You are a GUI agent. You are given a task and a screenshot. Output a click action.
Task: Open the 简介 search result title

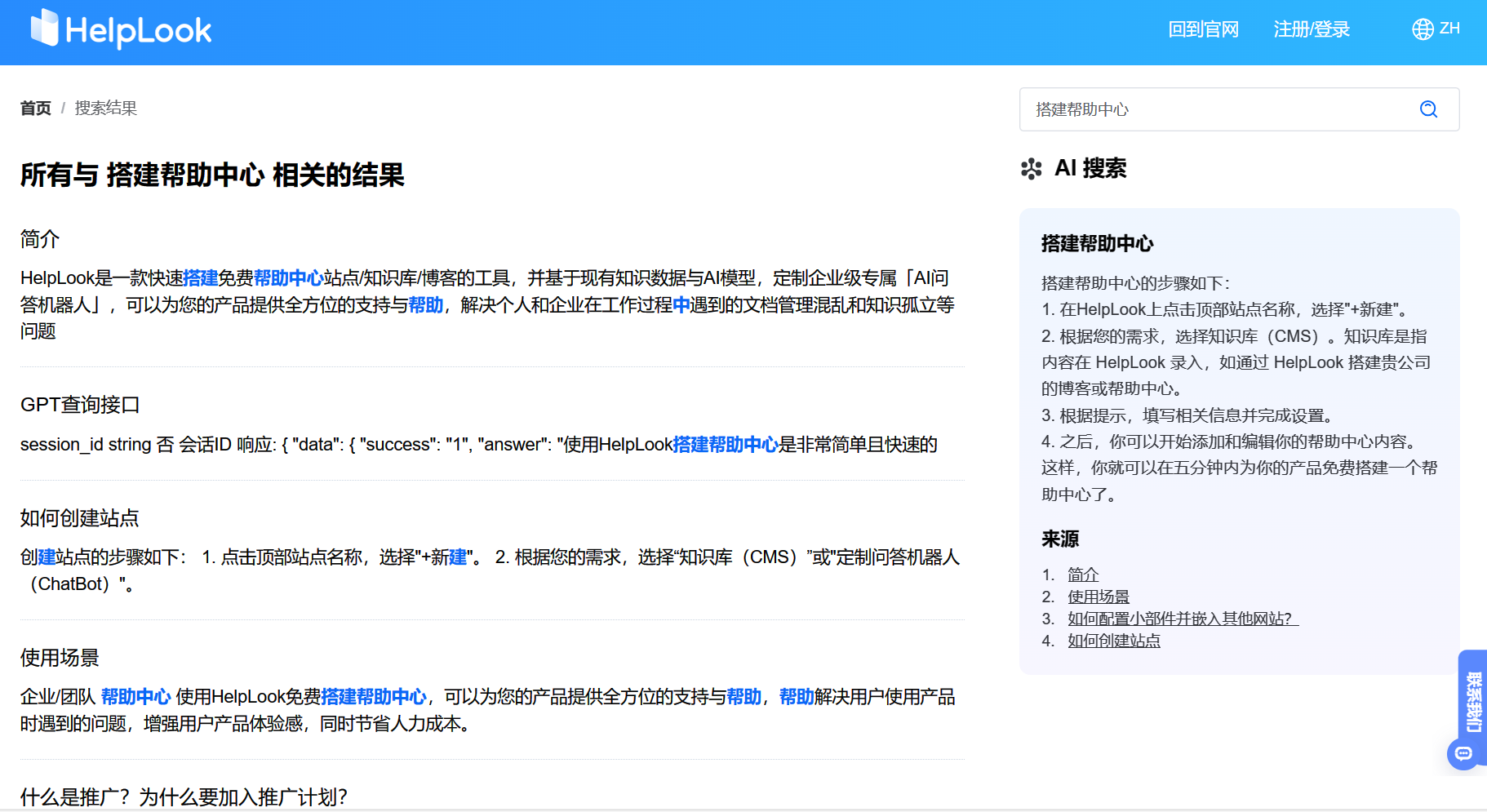40,239
